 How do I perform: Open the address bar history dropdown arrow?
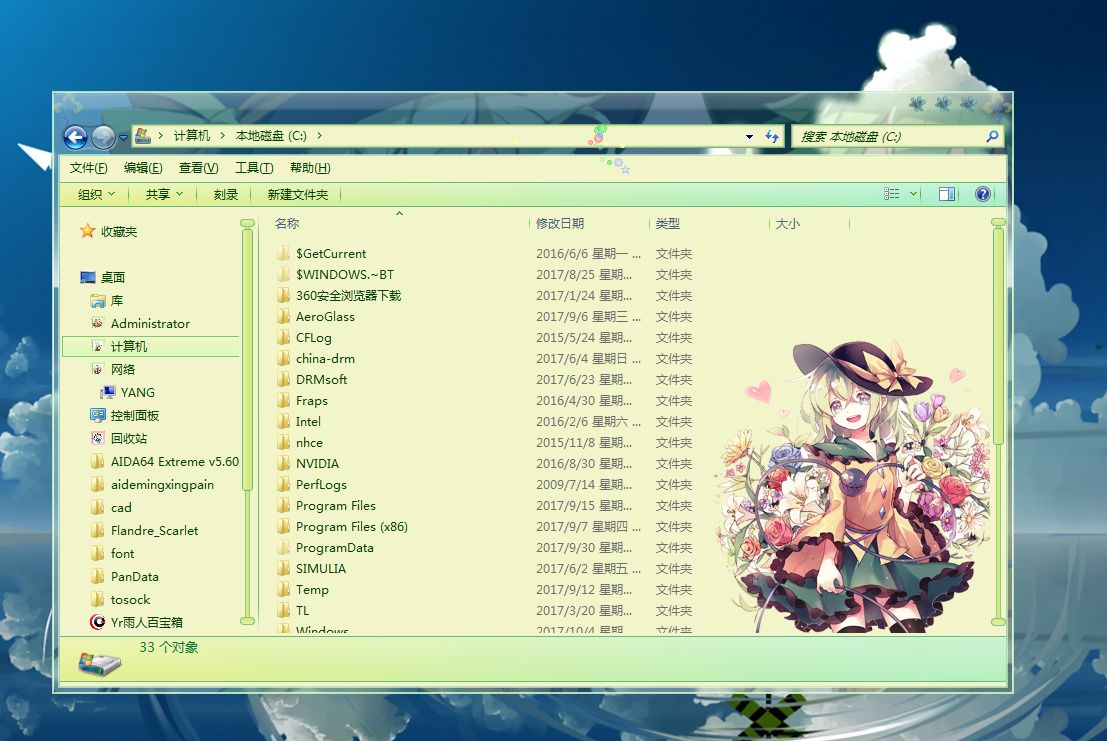749,137
